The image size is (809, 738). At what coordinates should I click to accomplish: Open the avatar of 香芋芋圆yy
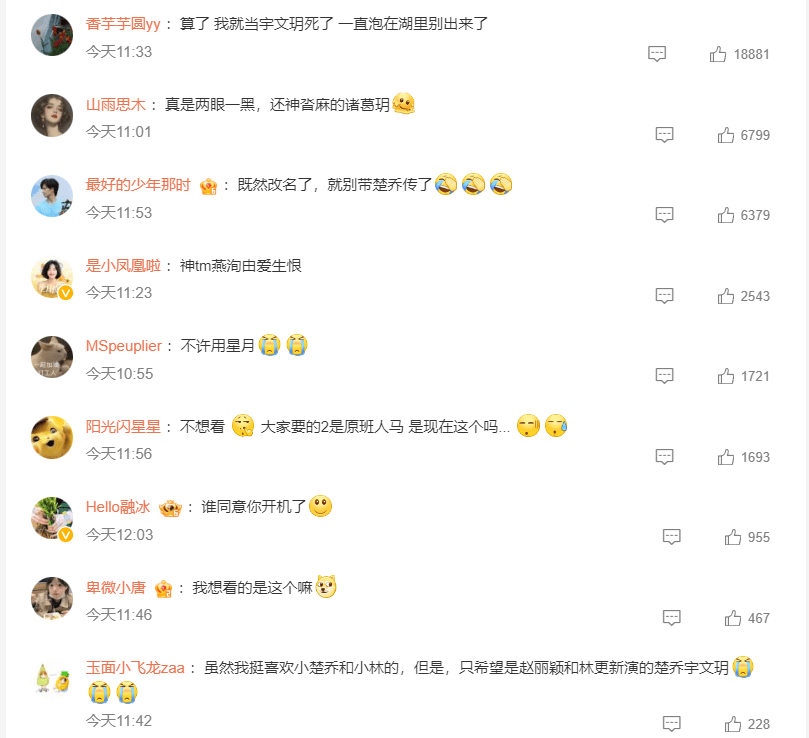click(x=52, y=35)
